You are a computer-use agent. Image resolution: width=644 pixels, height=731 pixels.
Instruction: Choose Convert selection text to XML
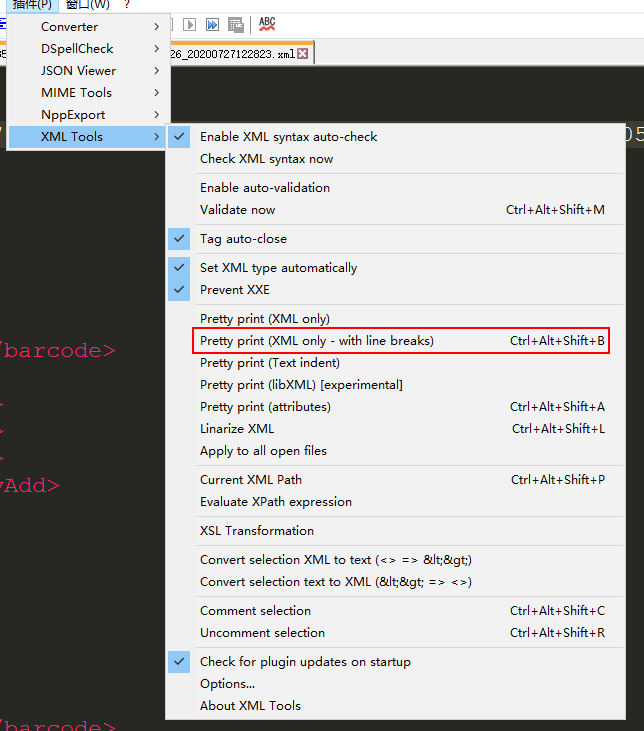[395, 582]
